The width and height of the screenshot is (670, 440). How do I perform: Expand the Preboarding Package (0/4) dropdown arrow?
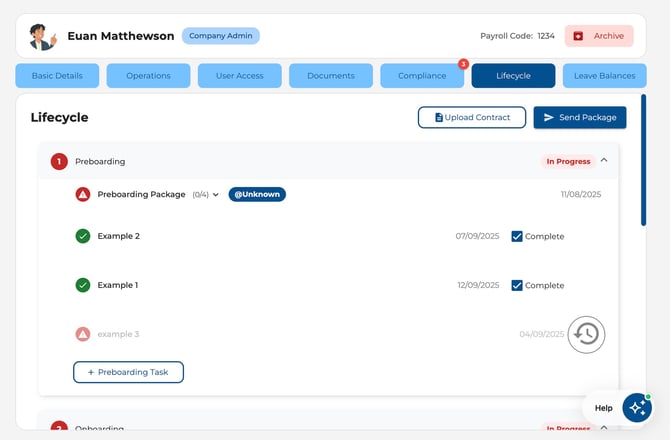tap(216, 195)
